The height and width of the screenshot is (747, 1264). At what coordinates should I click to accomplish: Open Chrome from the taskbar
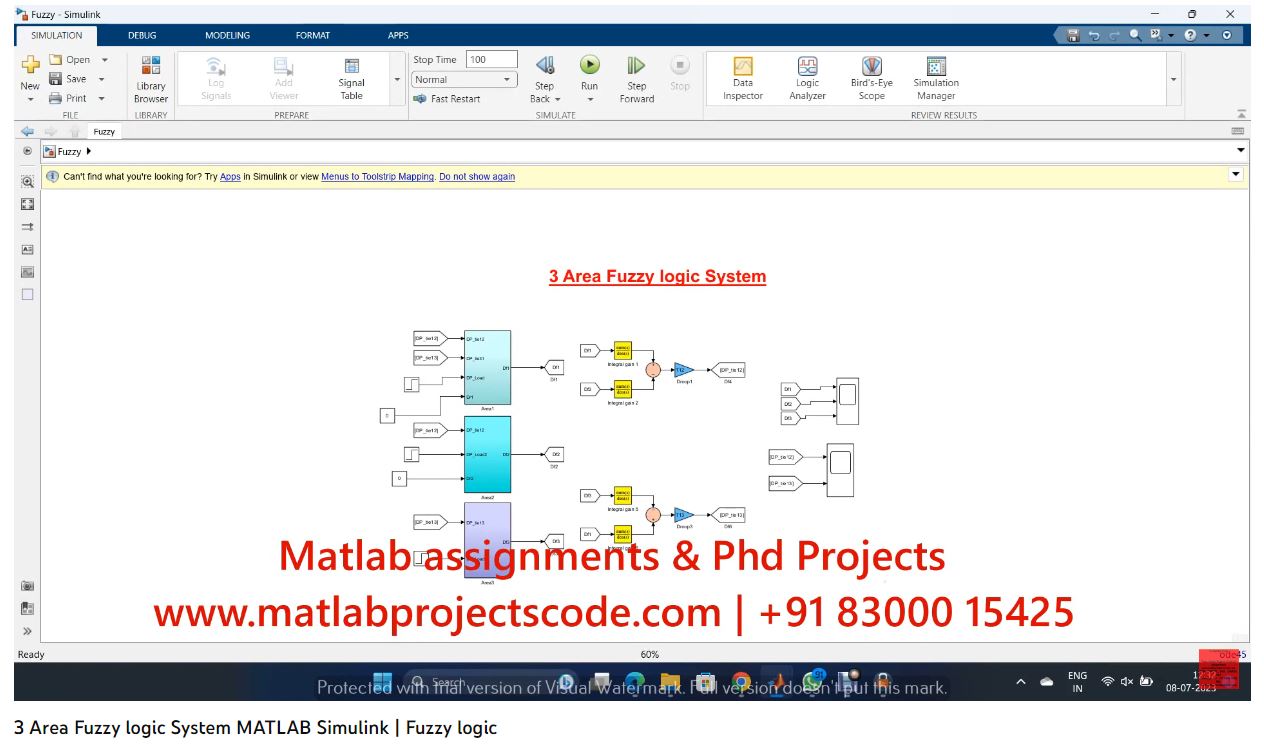click(741, 682)
